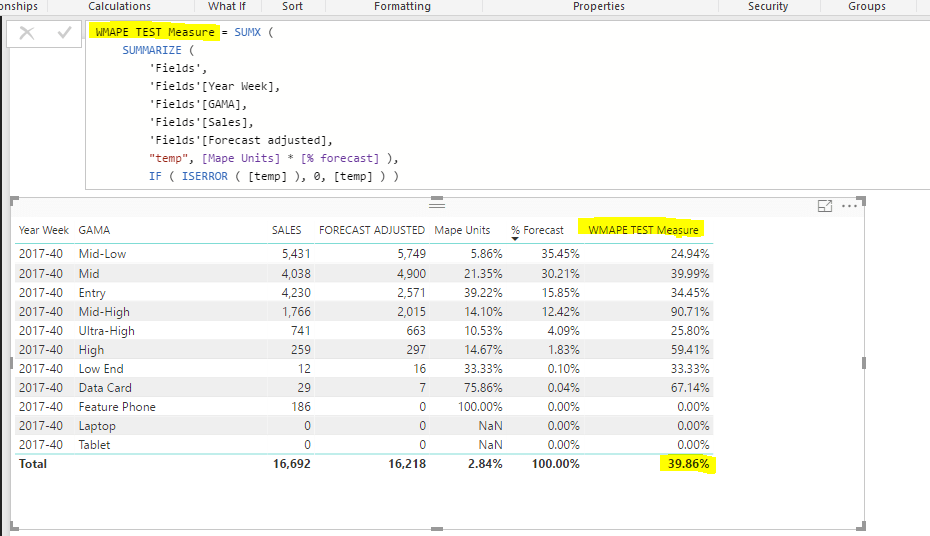The image size is (930, 536).
Task: Open the Calculations ribbon group
Action: (x=119, y=7)
